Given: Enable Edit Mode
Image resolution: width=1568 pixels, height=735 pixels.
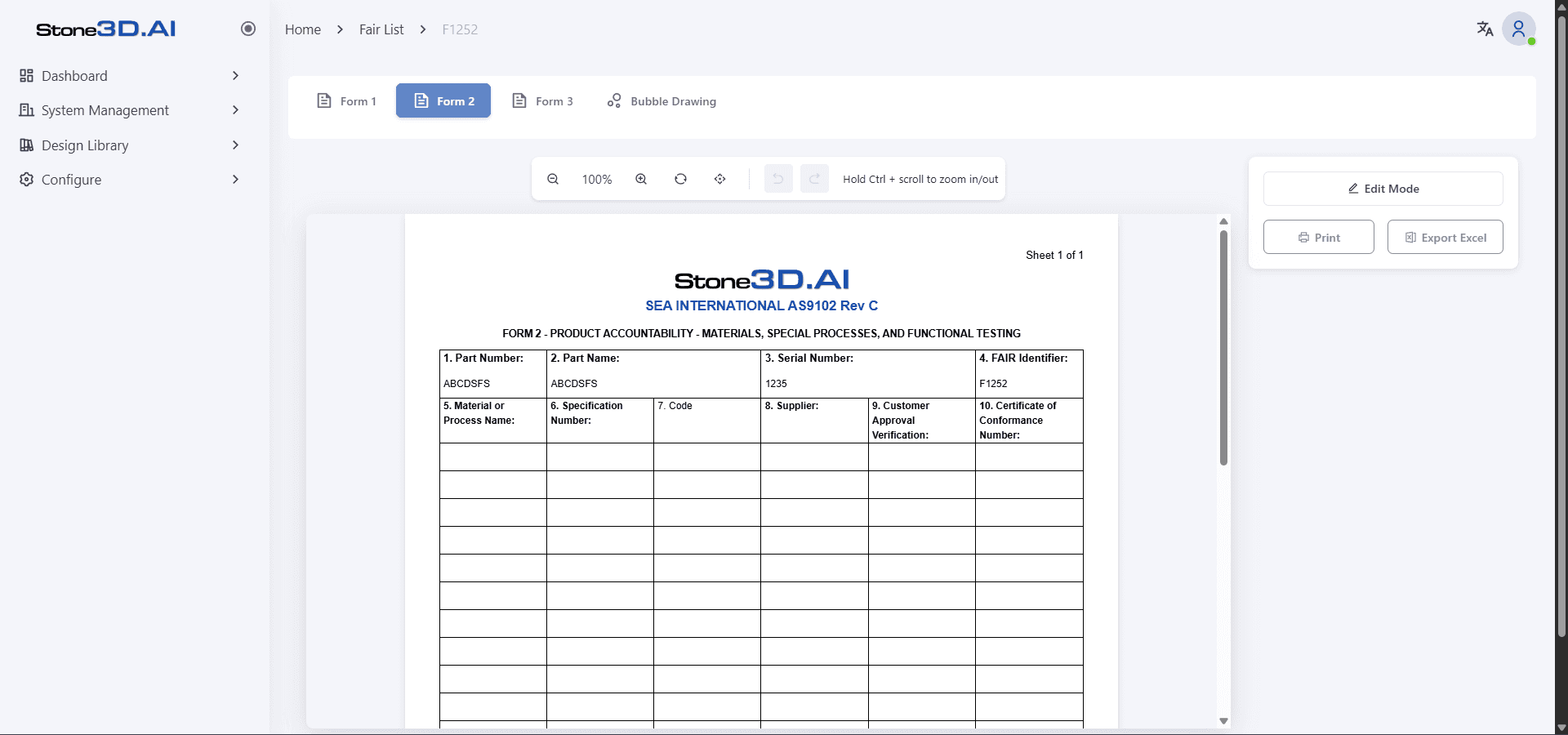Looking at the screenshot, I should (1383, 189).
